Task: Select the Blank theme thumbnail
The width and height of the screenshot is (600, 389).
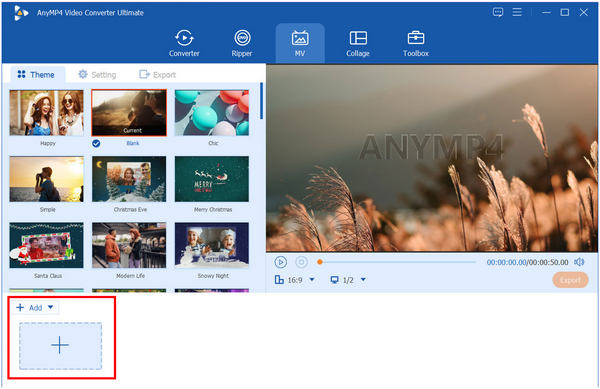Action: click(129, 113)
